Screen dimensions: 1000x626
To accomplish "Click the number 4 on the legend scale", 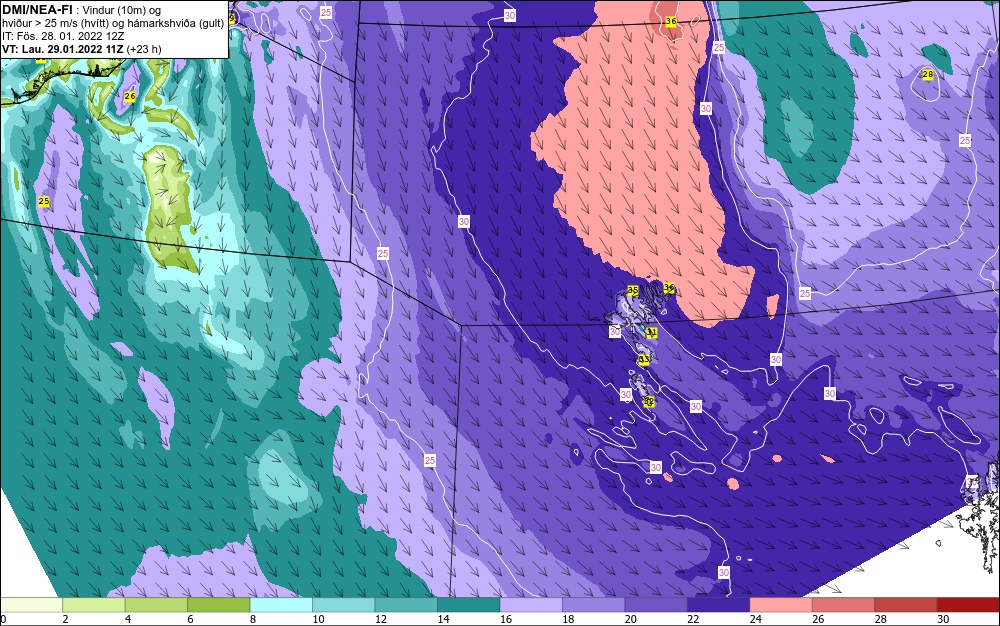I will point(128,619).
